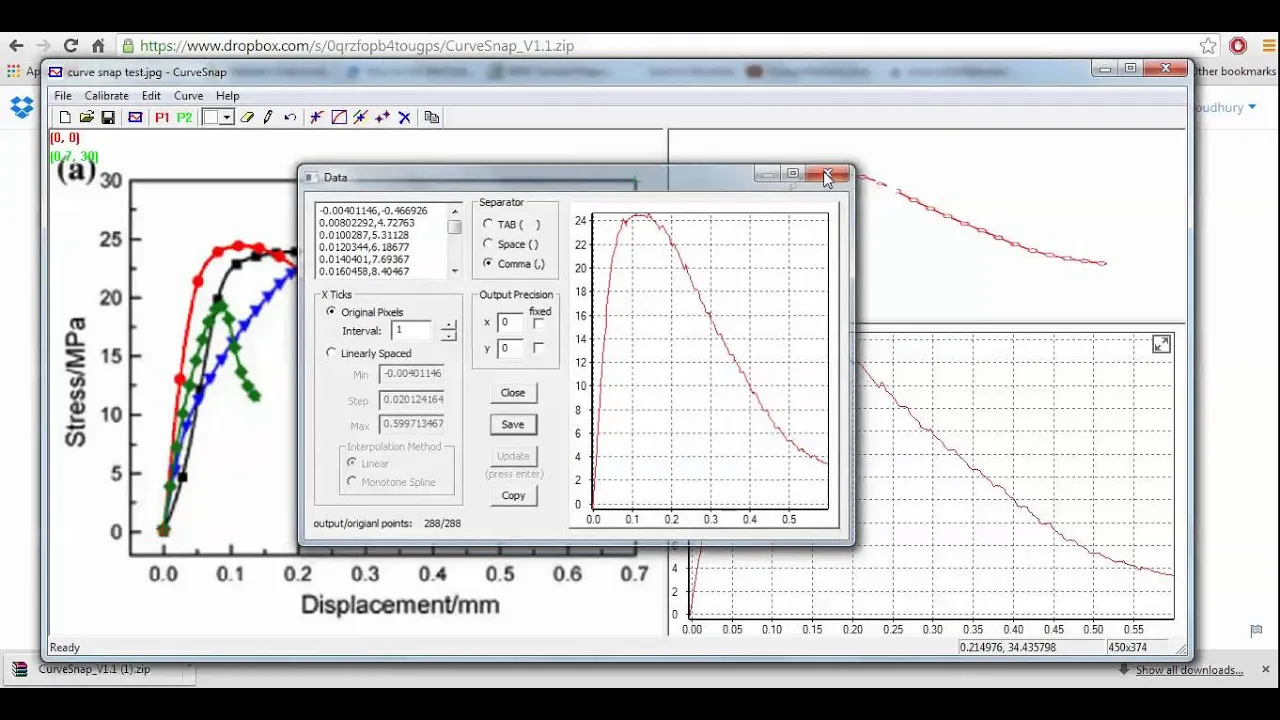The height and width of the screenshot is (720, 1280).
Task: Select the Linearly Spaced radio button
Action: [x=332, y=353]
